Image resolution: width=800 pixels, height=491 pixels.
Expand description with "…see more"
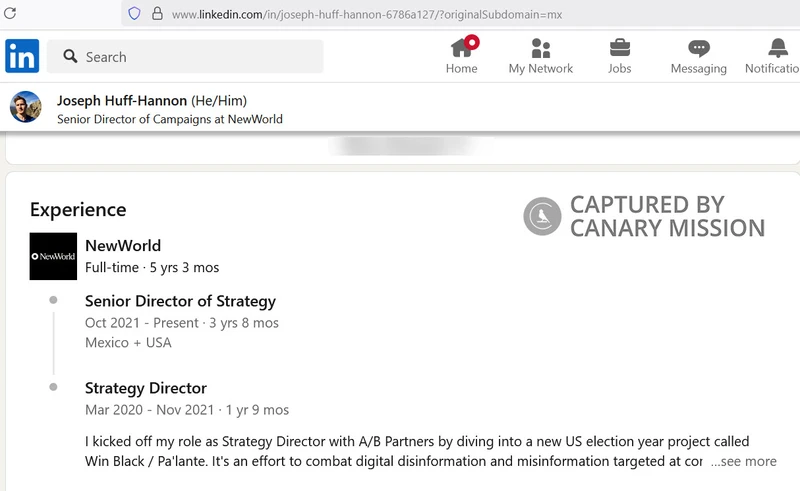743,461
